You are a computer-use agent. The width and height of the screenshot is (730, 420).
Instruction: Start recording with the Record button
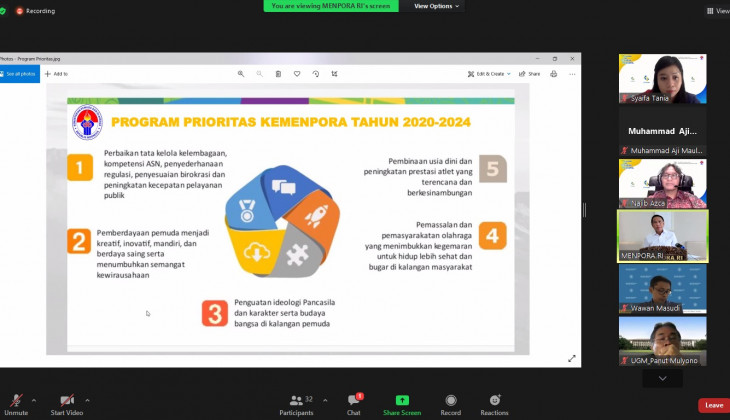[x=451, y=405]
